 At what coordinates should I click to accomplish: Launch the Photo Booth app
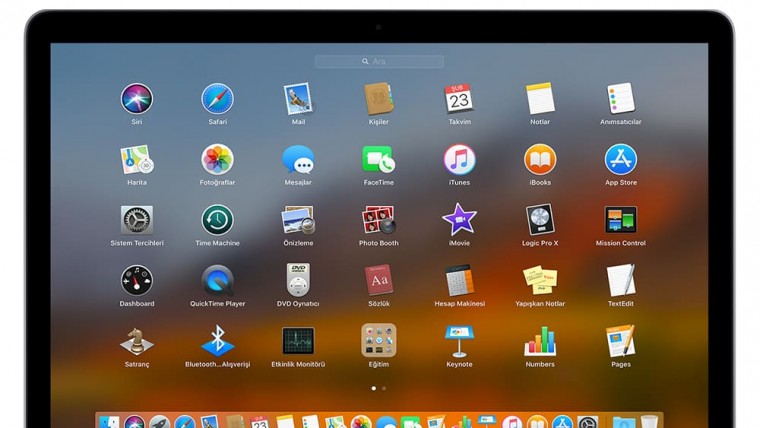click(379, 220)
